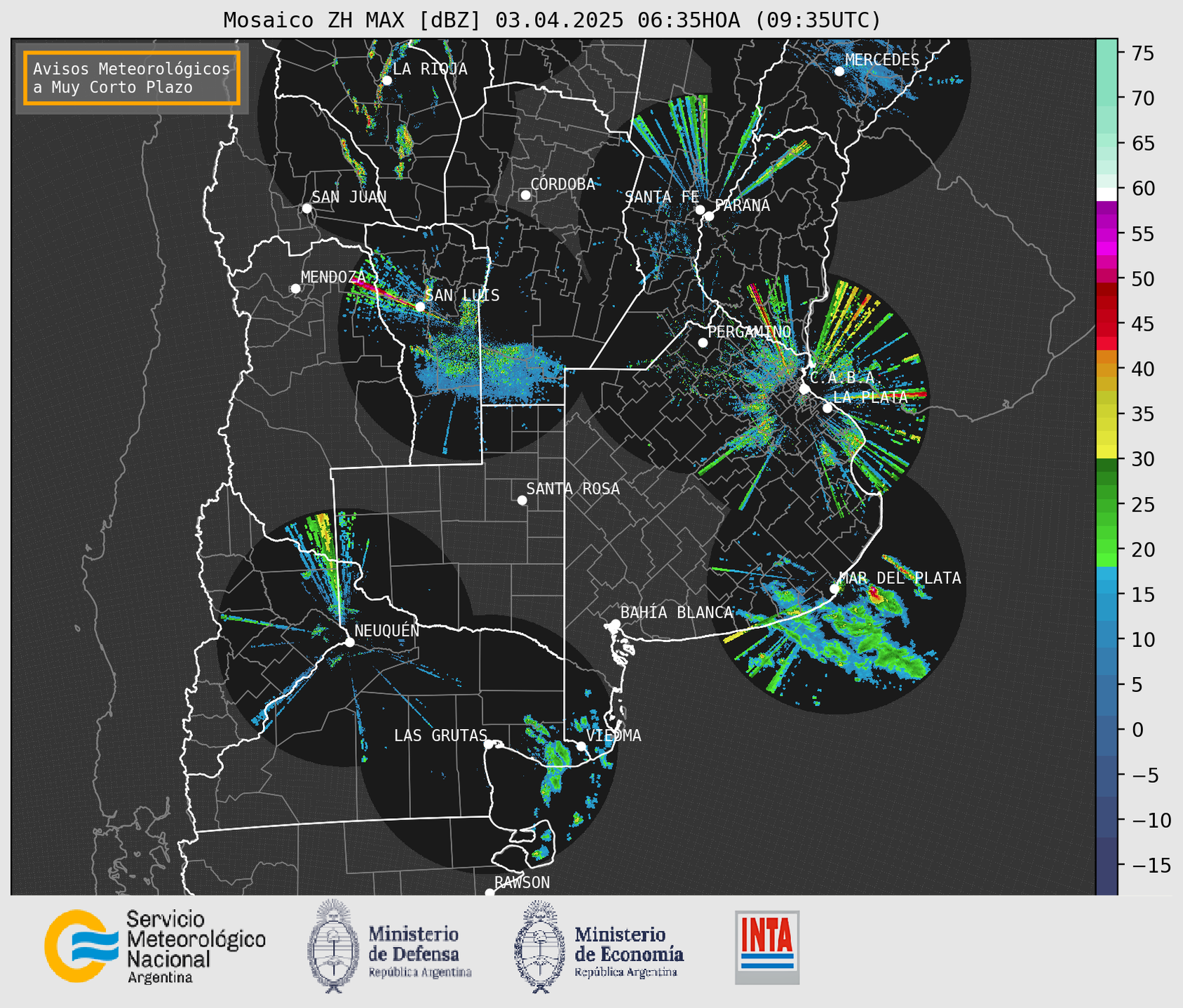The width and height of the screenshot is (1183, 1008).
Task: Select the La Rioja city marker
Action: [386, 81]
